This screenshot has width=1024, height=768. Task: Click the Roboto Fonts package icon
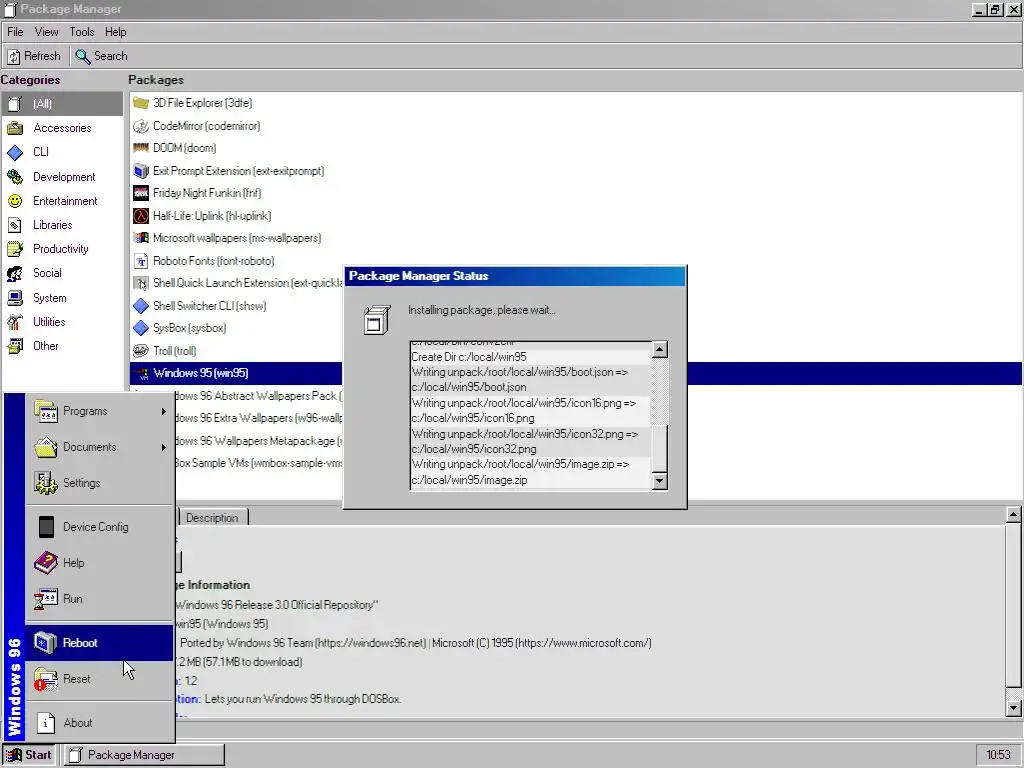click(140, 261)
